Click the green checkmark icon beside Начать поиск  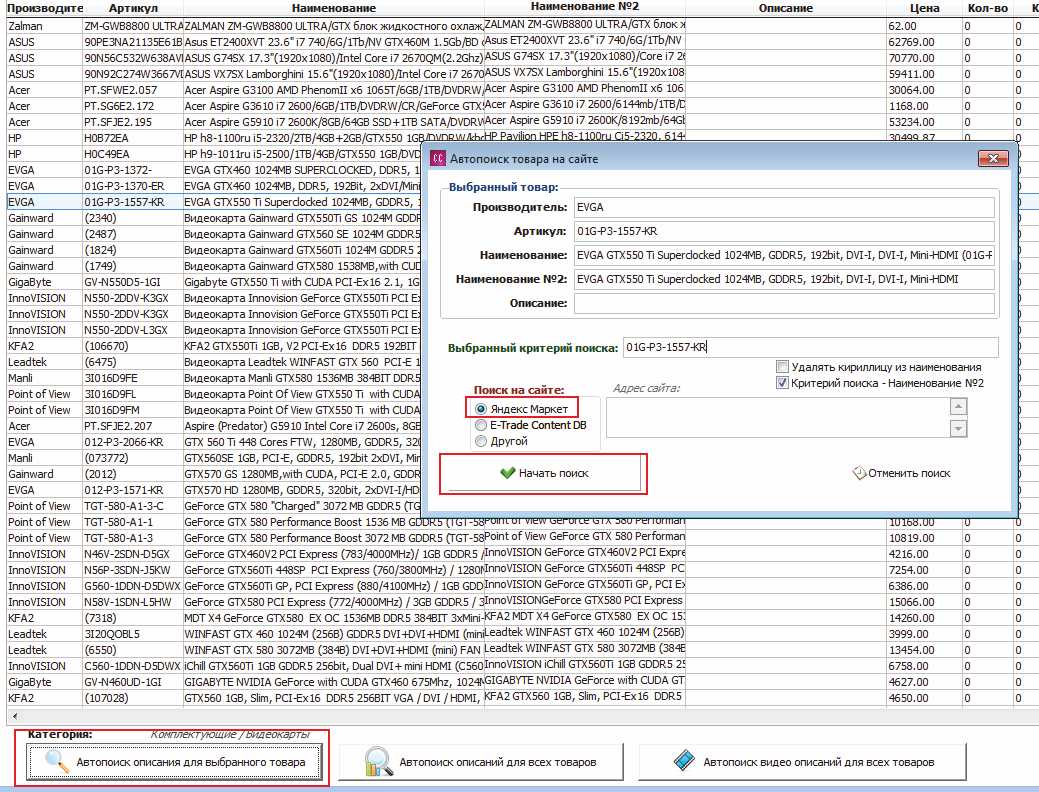[x=508, y=473]
